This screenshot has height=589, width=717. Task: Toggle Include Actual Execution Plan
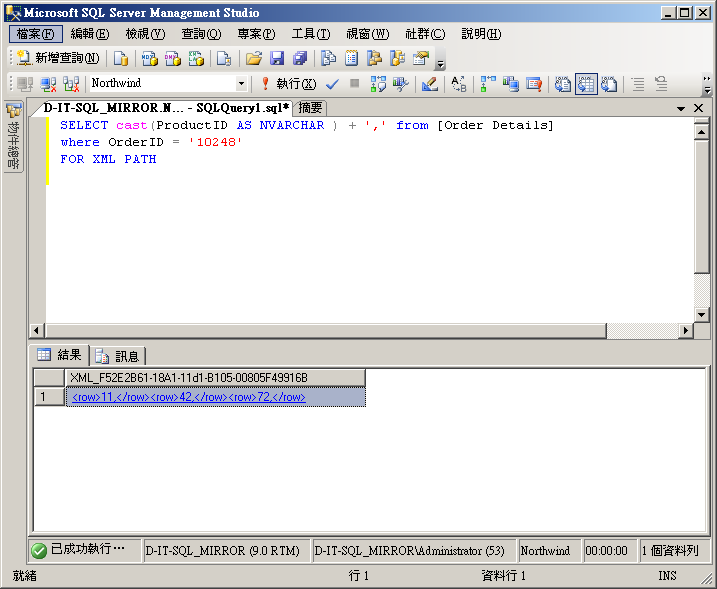[488, 84]
